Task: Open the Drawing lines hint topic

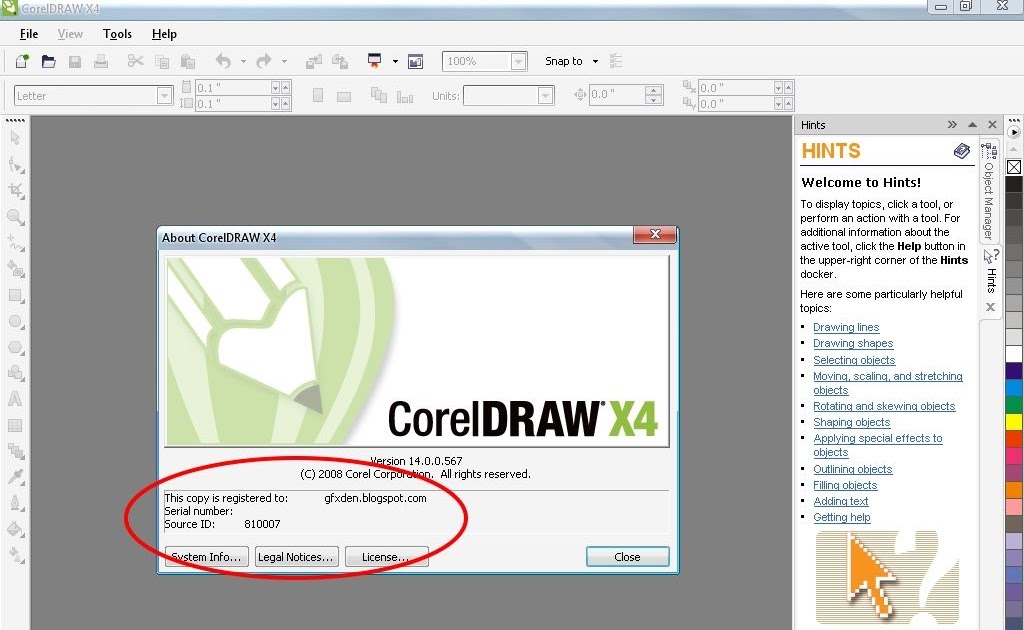Action: [x=846, y=327]
